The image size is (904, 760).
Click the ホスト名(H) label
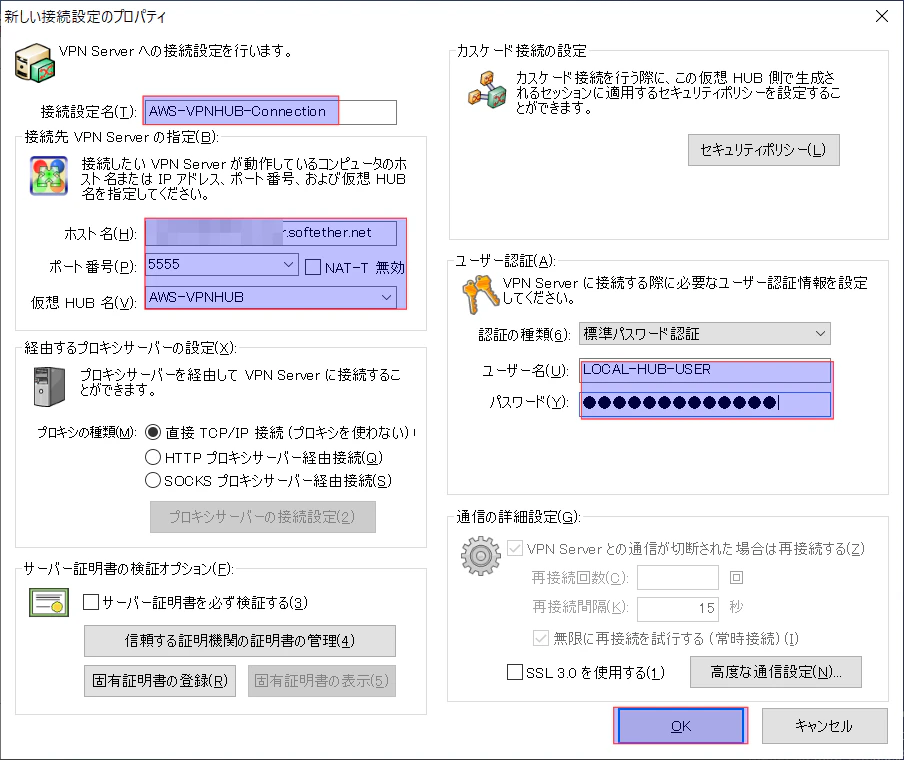click(100, 234)
